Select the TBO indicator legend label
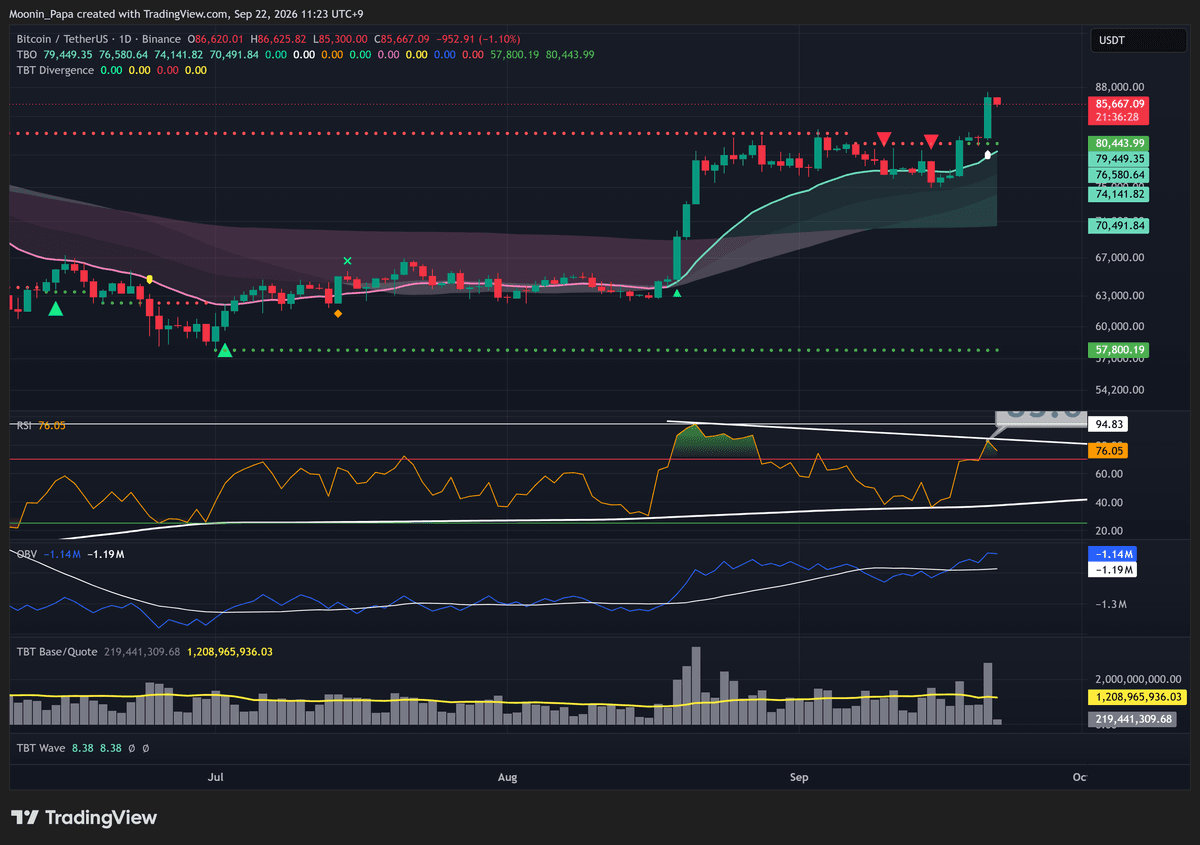This screenshot has height=845, width=1200. pyautogui.click(x=27, y=54)
